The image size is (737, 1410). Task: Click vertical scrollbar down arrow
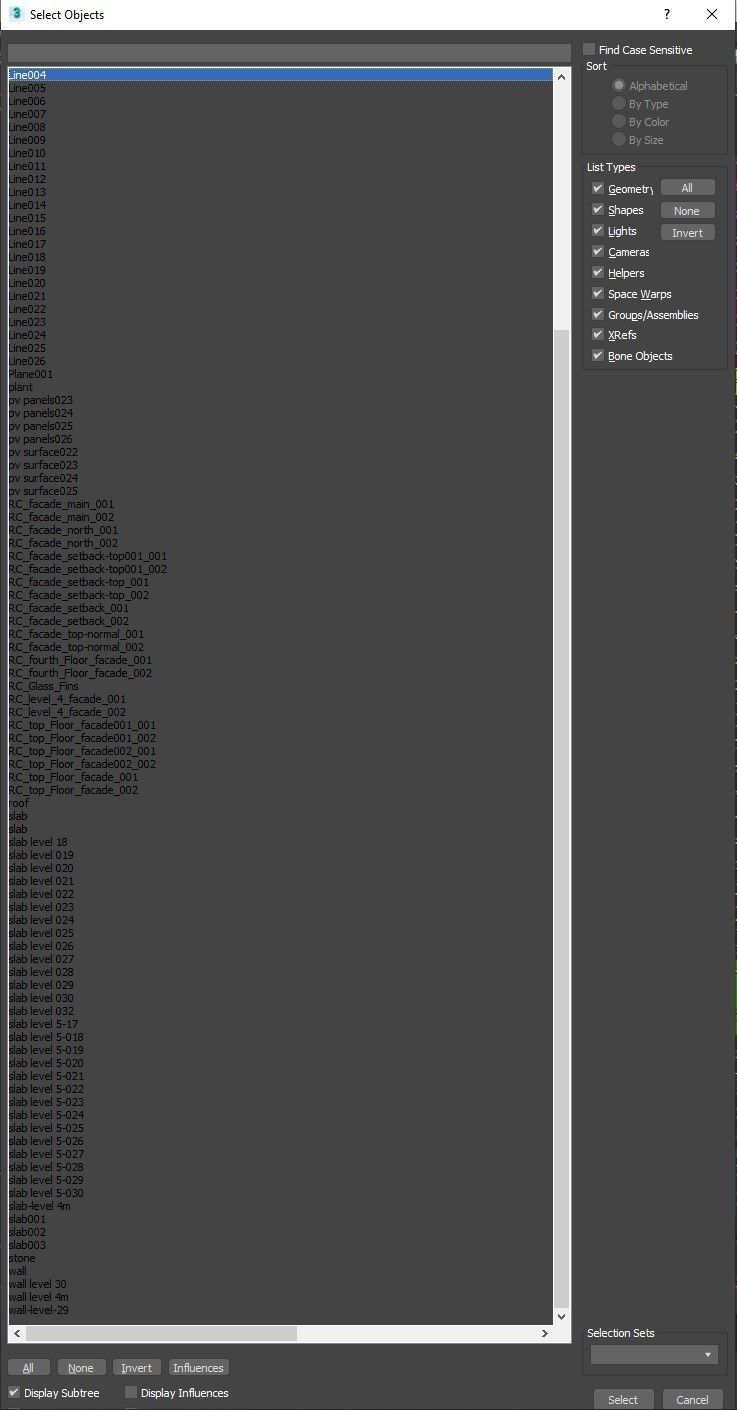pos(562,1316)
